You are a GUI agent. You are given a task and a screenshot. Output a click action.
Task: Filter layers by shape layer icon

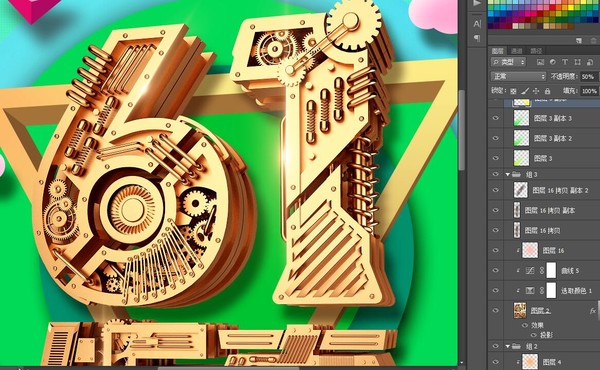pyautogui.click(x=577, y=62)
